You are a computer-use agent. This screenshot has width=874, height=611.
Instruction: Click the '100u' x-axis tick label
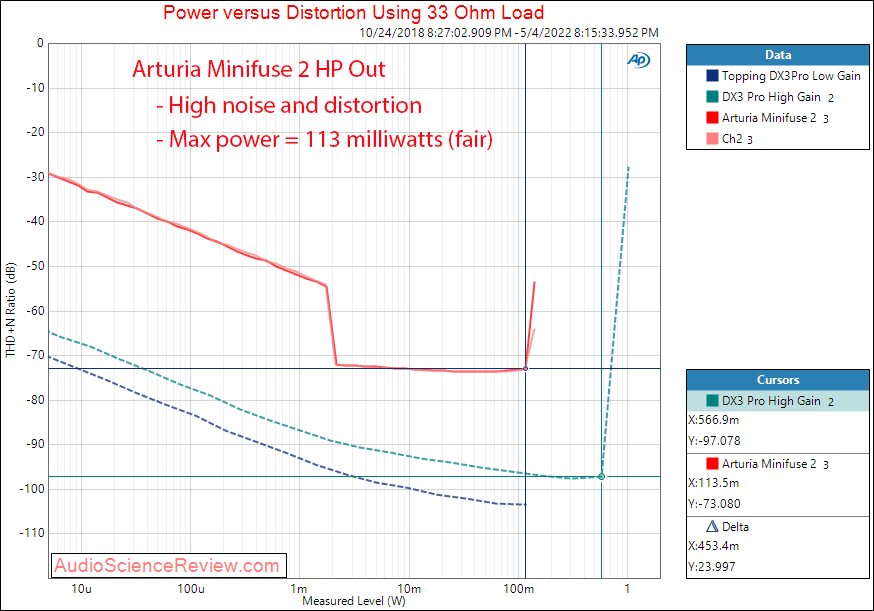point(191,589)
